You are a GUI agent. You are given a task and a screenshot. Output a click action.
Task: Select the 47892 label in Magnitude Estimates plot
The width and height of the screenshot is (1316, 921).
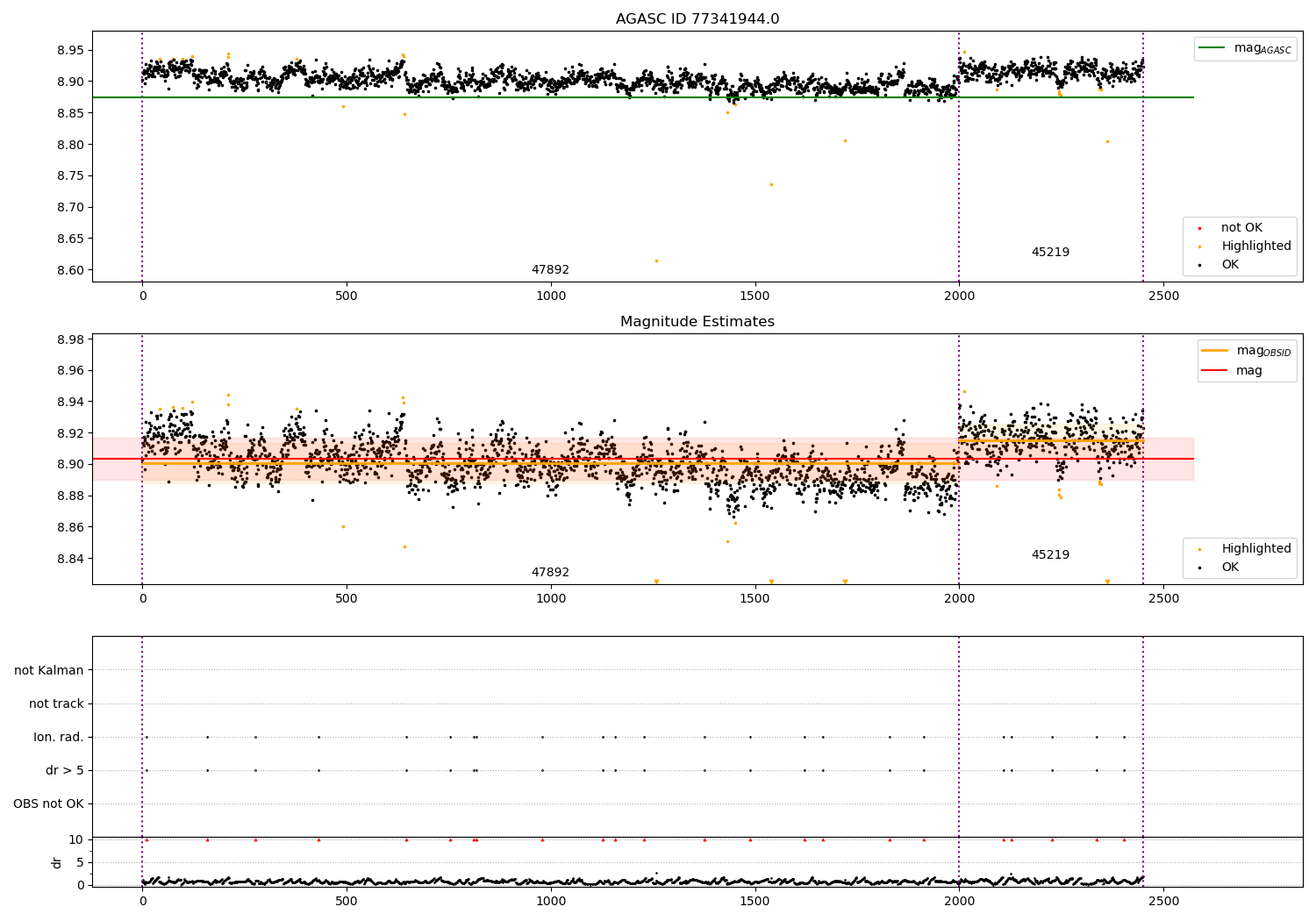[x=550, y=573]
